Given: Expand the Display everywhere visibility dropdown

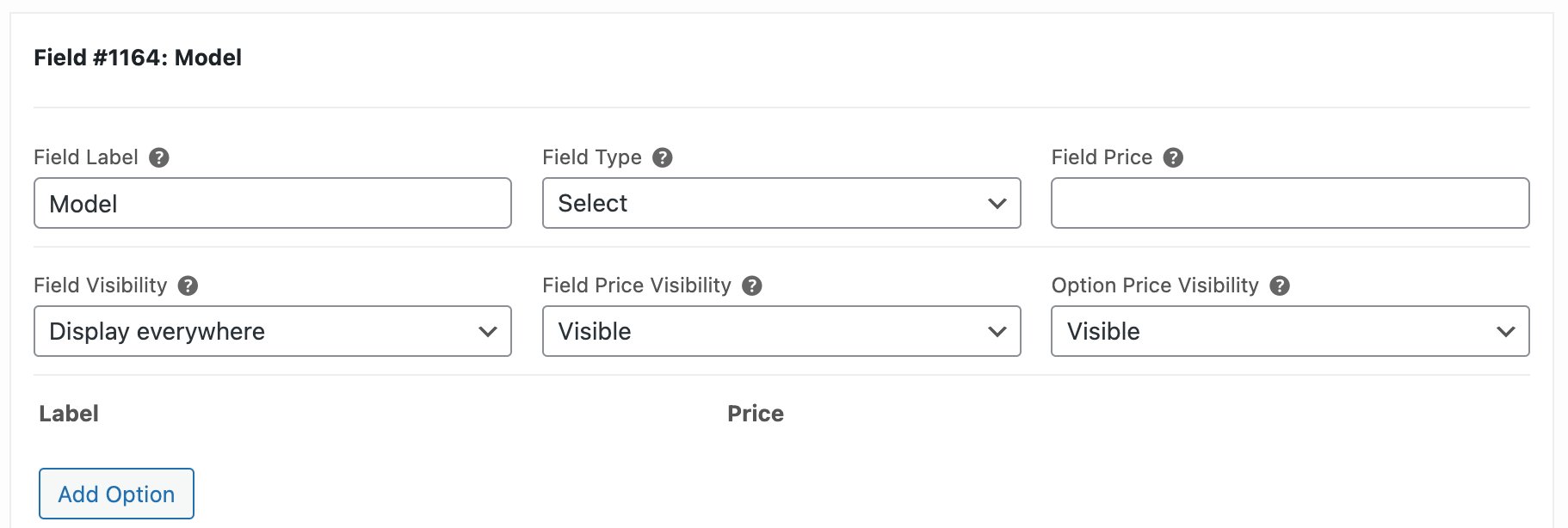Looking at the screenshot, I should pos(272,331).
